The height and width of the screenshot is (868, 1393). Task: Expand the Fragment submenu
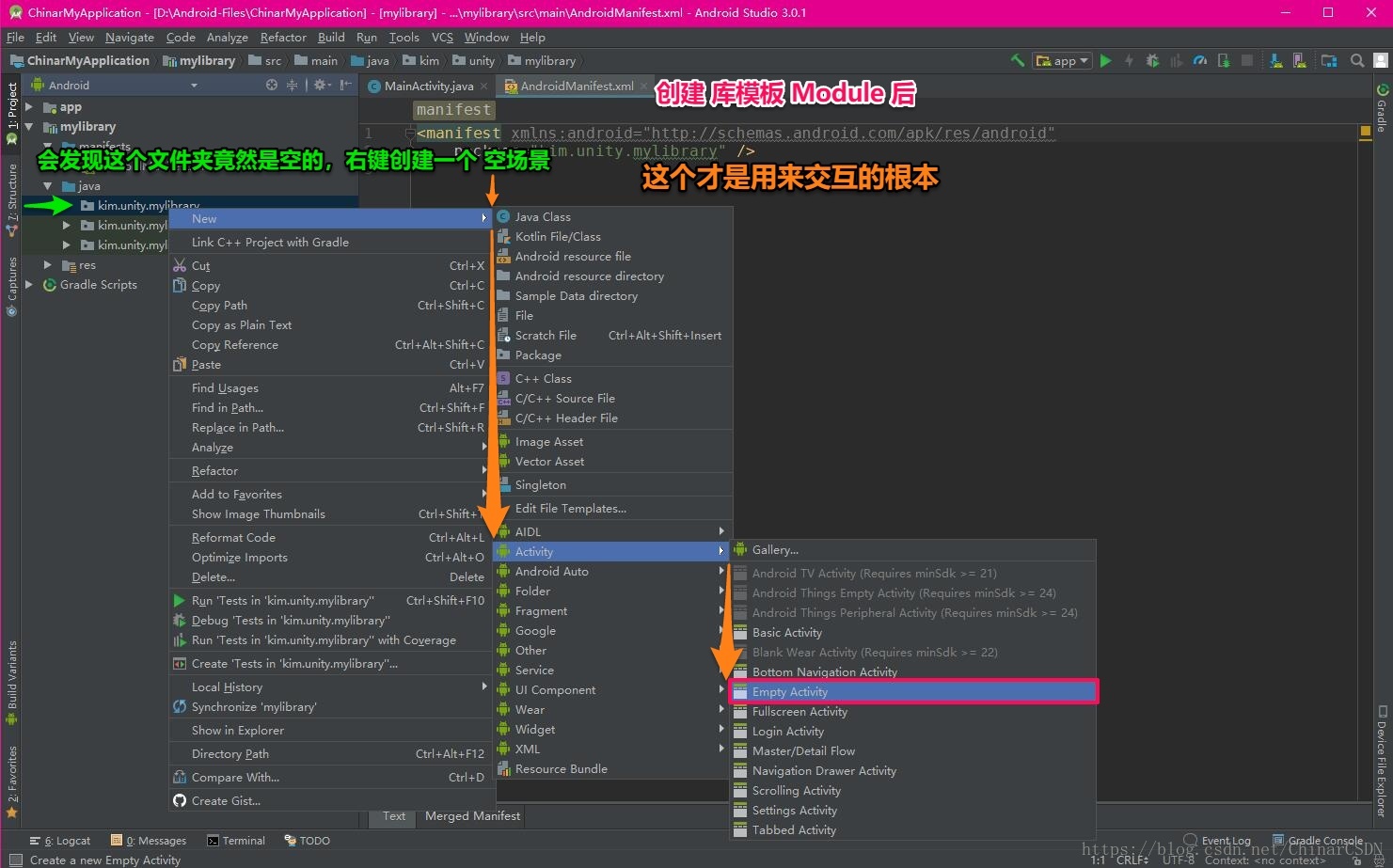point(612,611)
